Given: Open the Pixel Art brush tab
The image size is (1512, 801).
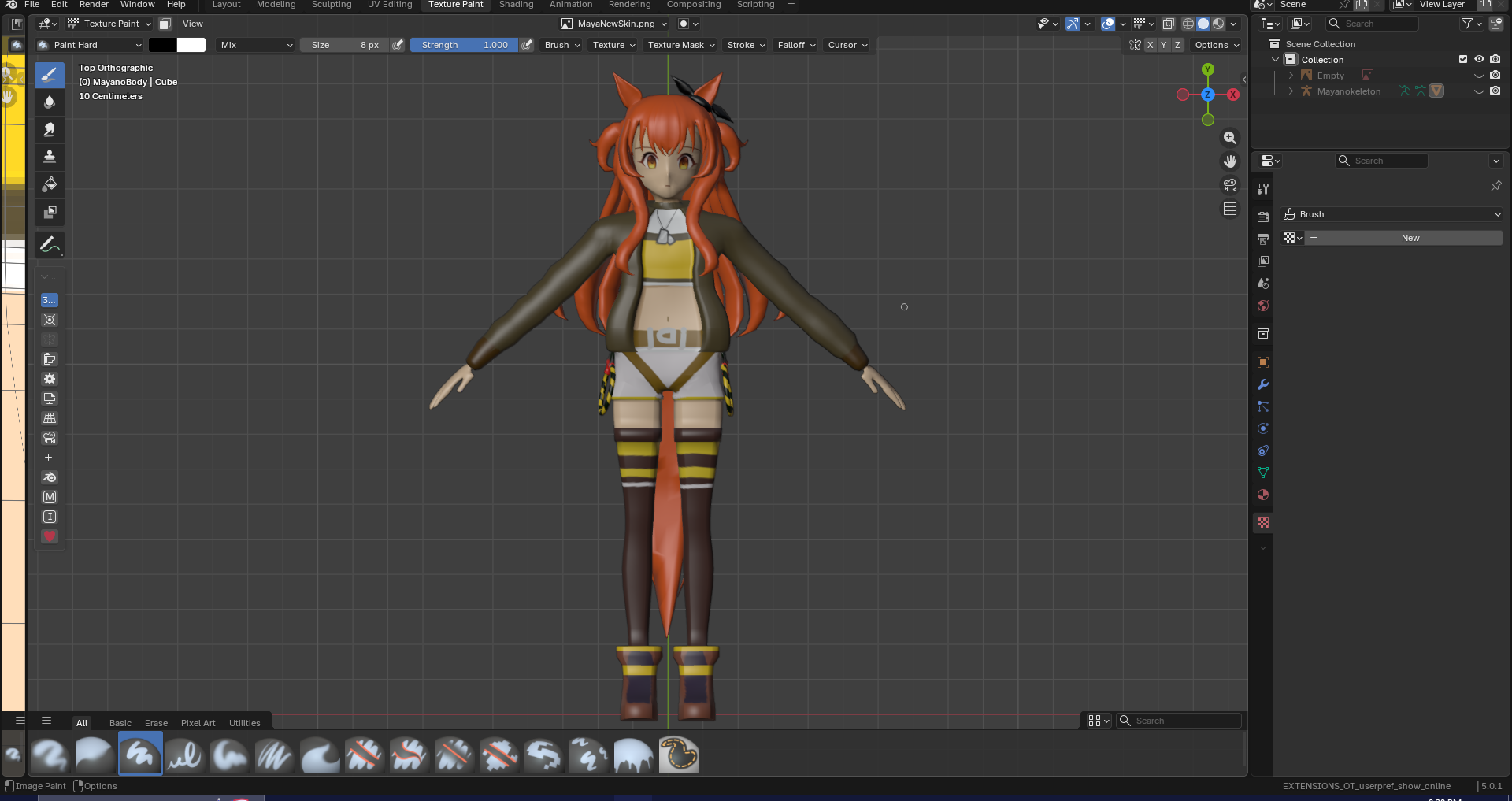Looking at the screenshot, I should (x=198, y=723).
